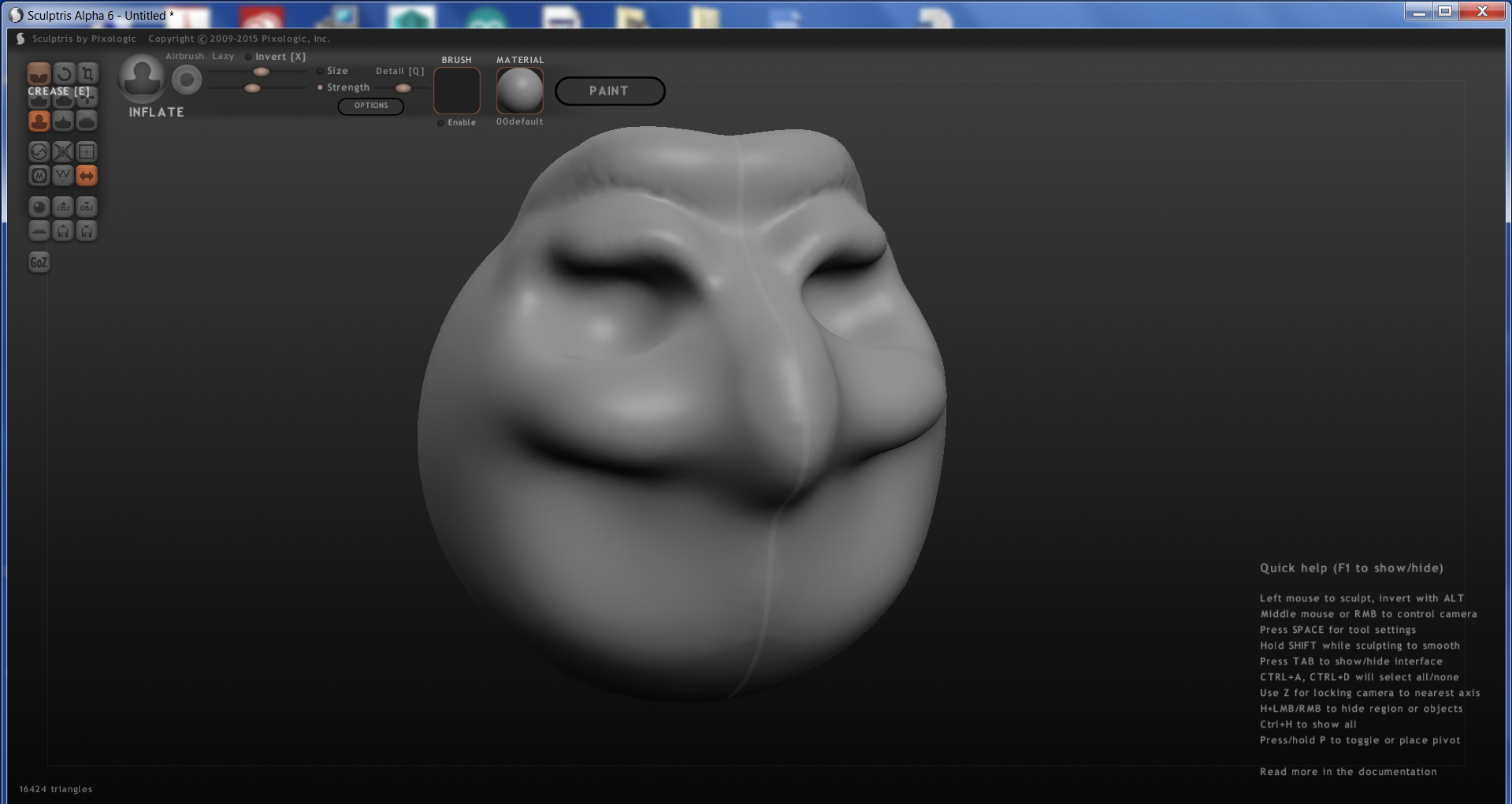Image resolution: width=1512 pixels, height=804 pixels.
Task: Click the Strength slider handle
Action: tap(252, 88)
